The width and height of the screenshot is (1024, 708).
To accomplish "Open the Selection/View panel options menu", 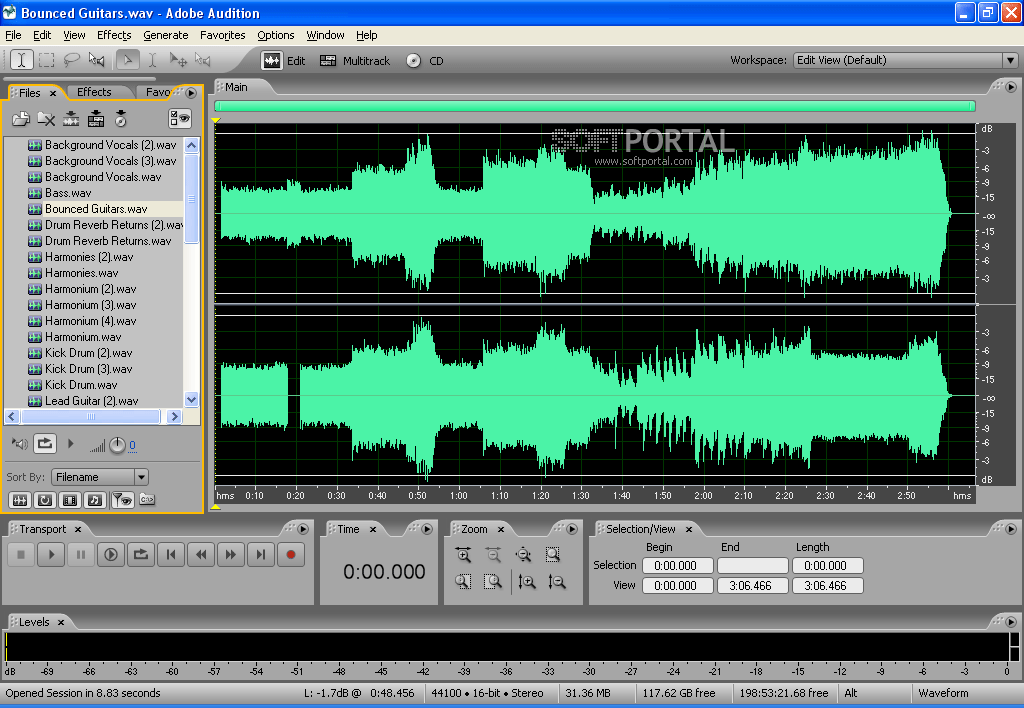I will click(x=1011, y=529).
